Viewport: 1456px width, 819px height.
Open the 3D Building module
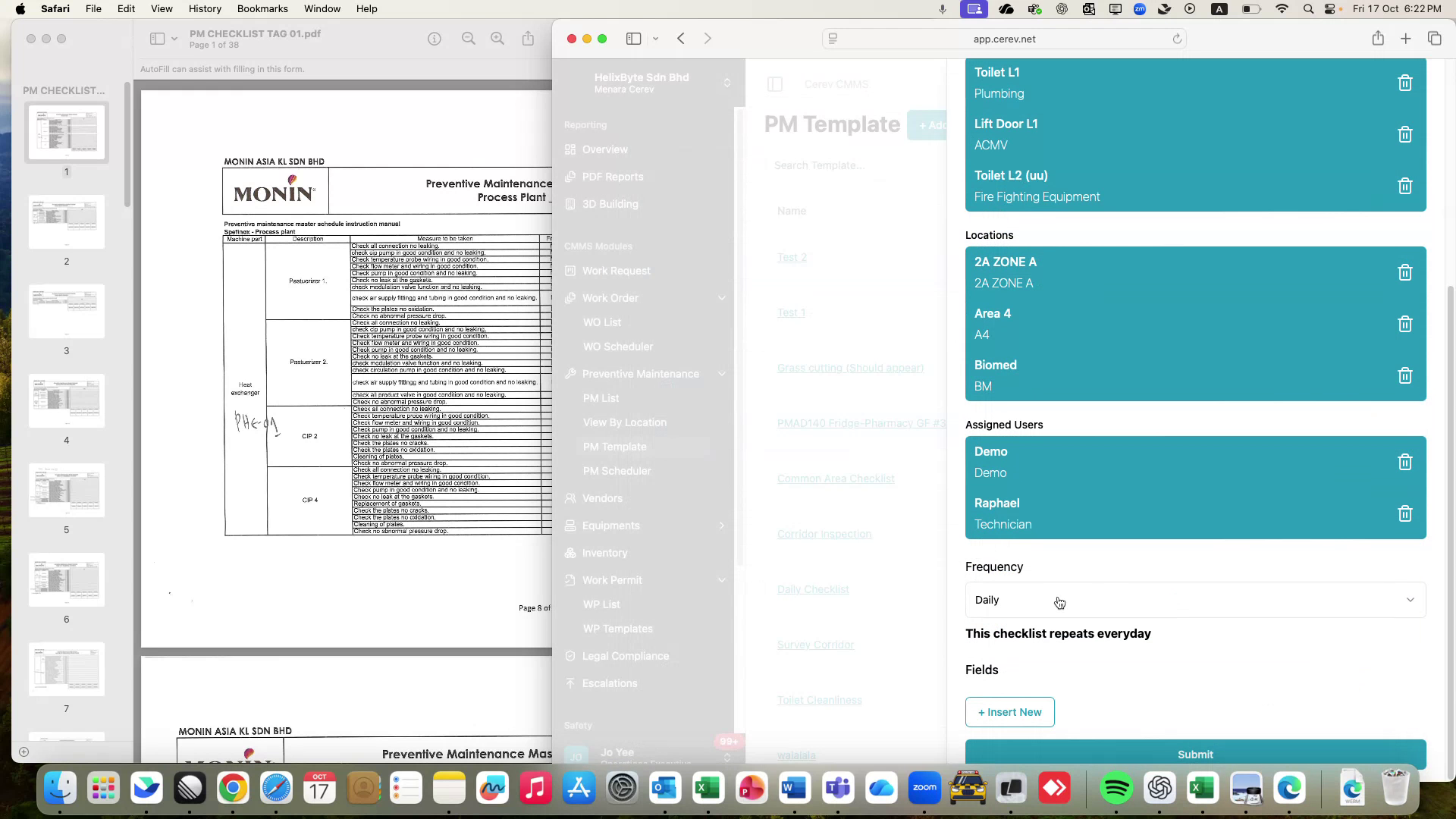(610, 204)
